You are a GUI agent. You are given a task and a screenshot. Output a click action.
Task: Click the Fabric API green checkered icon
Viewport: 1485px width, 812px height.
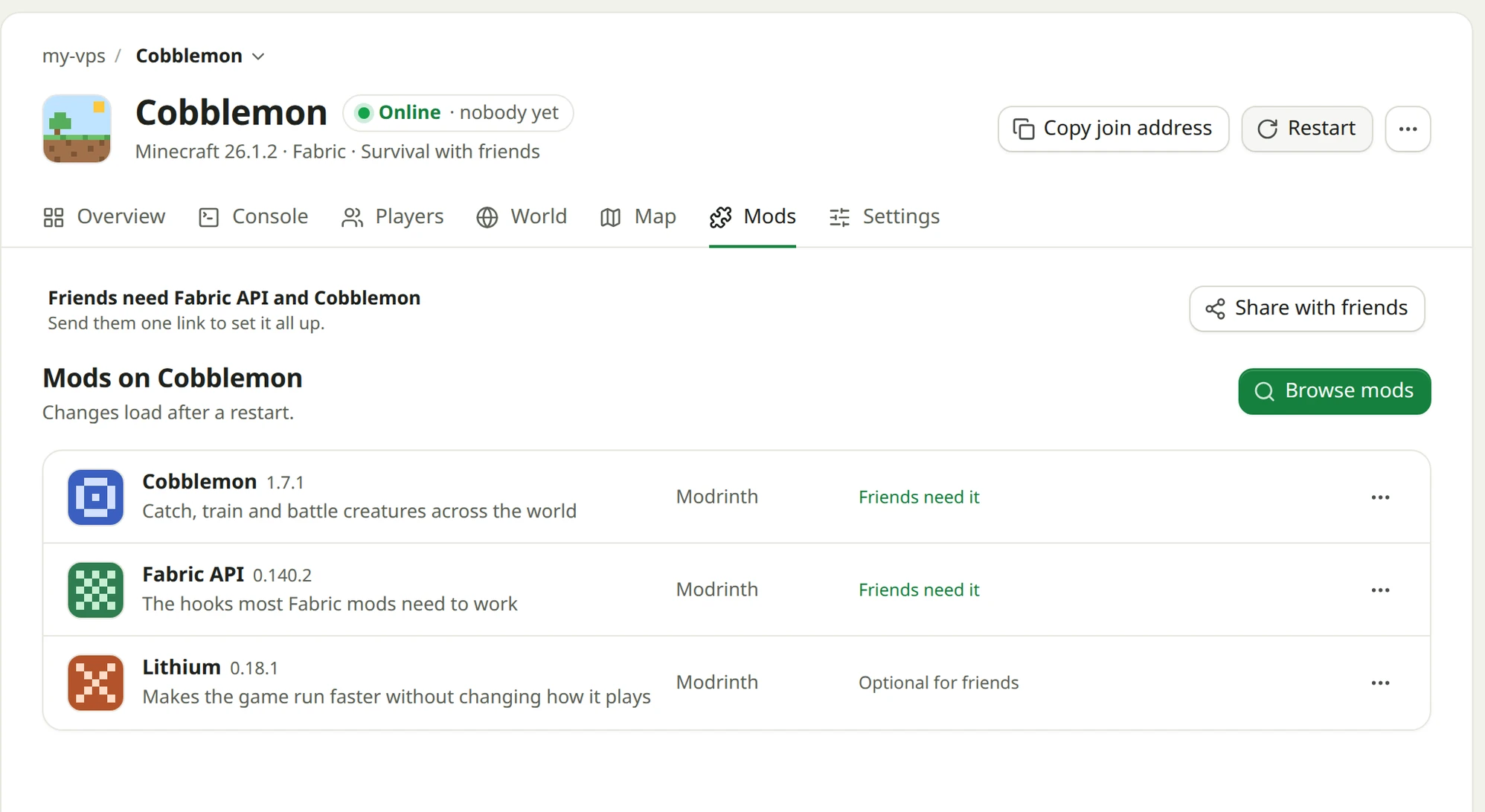pyautogui.click(x=95, y=590)
